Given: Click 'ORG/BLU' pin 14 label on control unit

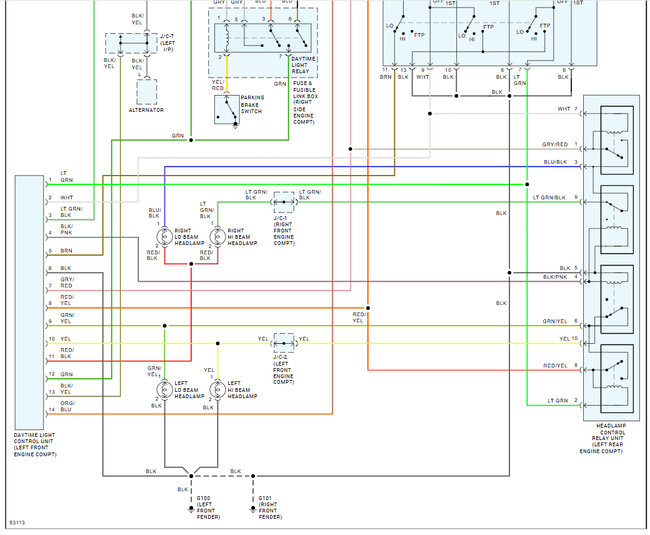Looking at the screenshot, I should tap(67, 406).
